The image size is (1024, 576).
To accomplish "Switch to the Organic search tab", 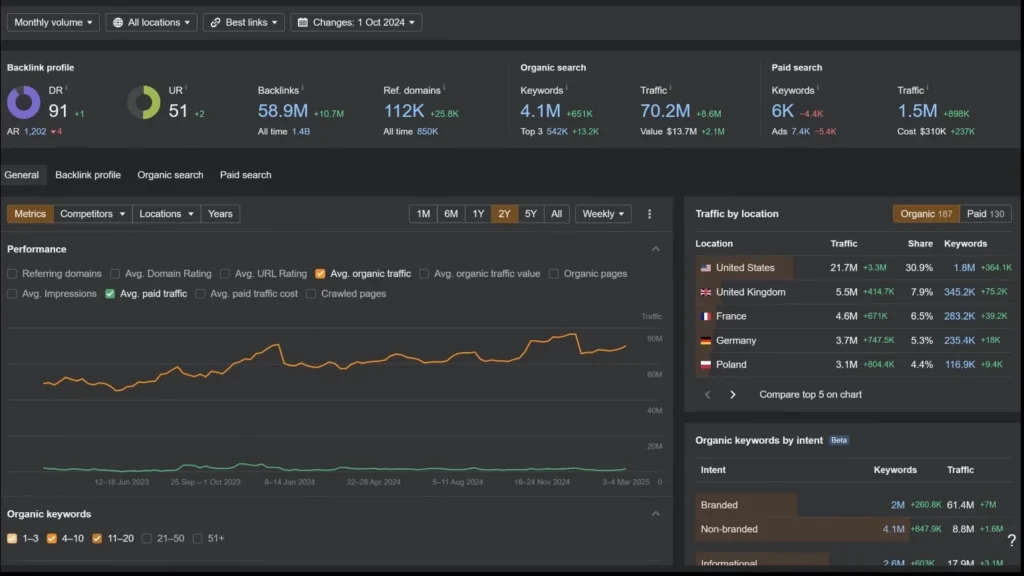I will click(x=170, y=175).
